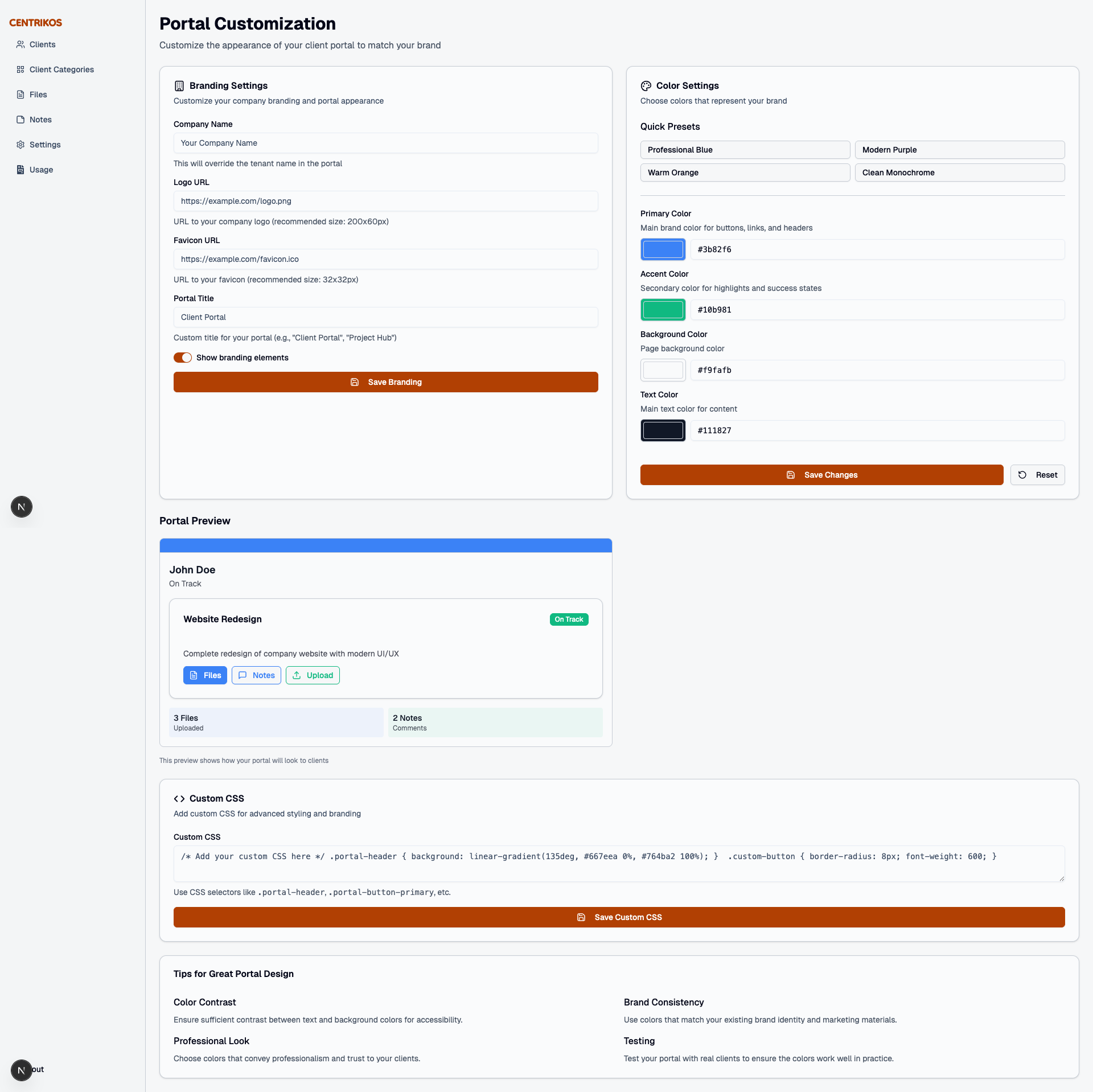This screenshot has height=1092, width=1093.
Task: Edit the text color hex #111827
Action: pyautogui.click(x=878, y=430)
